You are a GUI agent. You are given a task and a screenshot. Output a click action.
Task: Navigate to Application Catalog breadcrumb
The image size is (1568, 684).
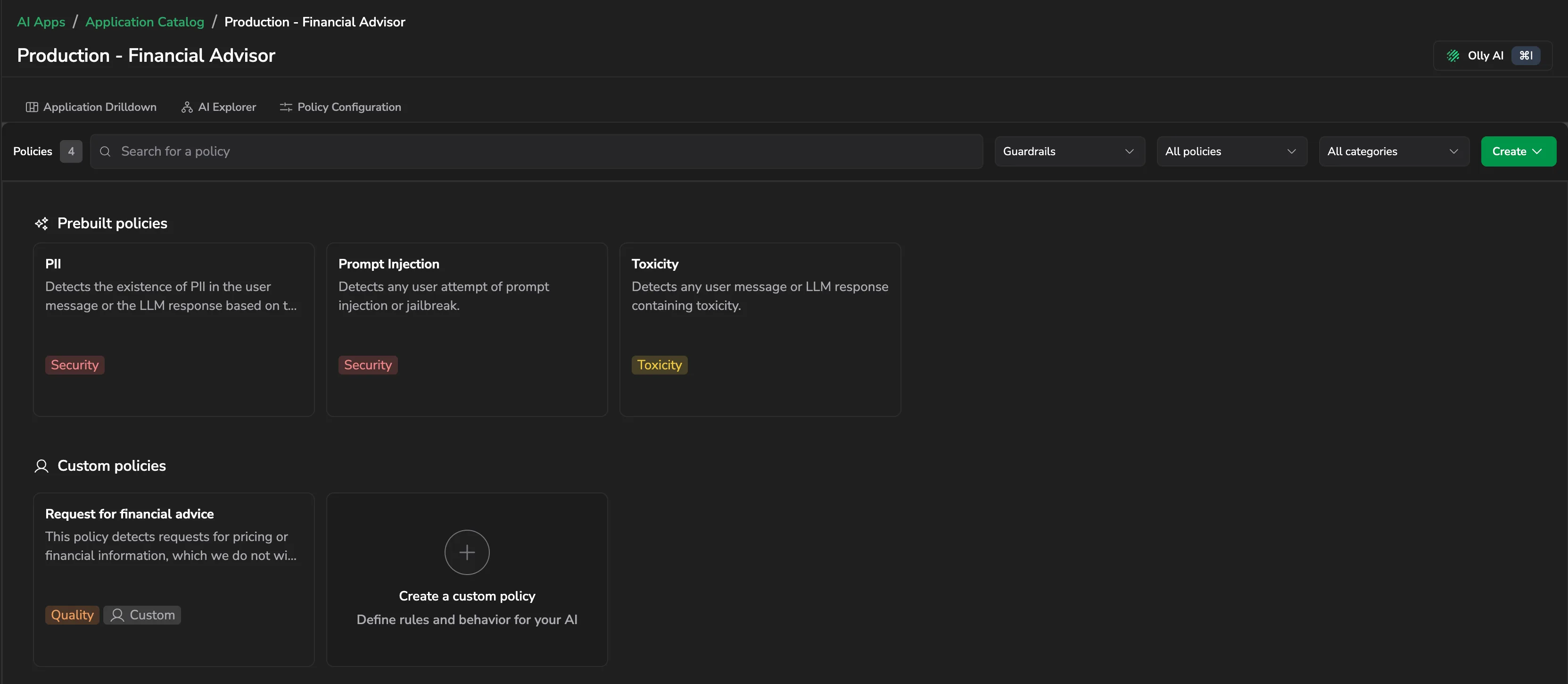[145, 22]
